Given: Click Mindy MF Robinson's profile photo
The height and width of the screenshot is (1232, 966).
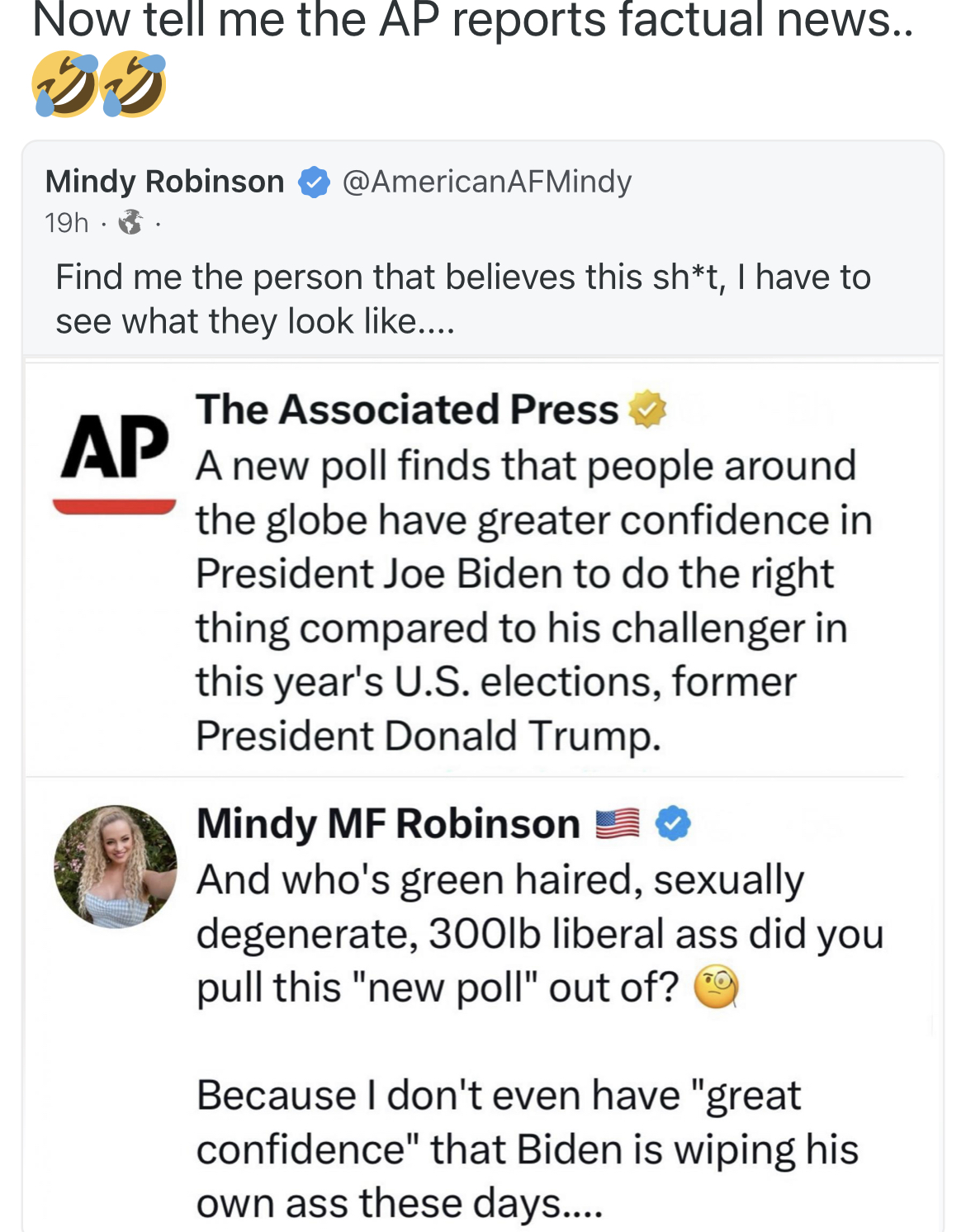Looking at the screenshot, I should (x=116, y=866).
